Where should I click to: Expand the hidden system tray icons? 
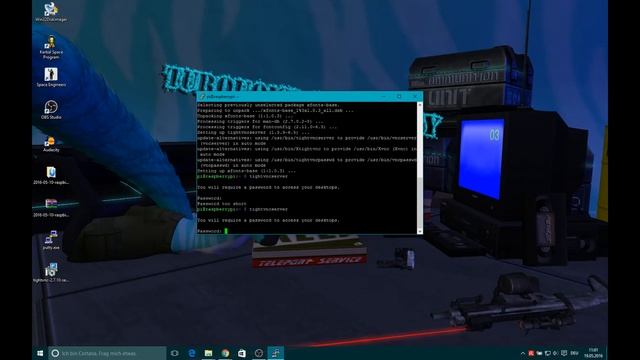523,353
